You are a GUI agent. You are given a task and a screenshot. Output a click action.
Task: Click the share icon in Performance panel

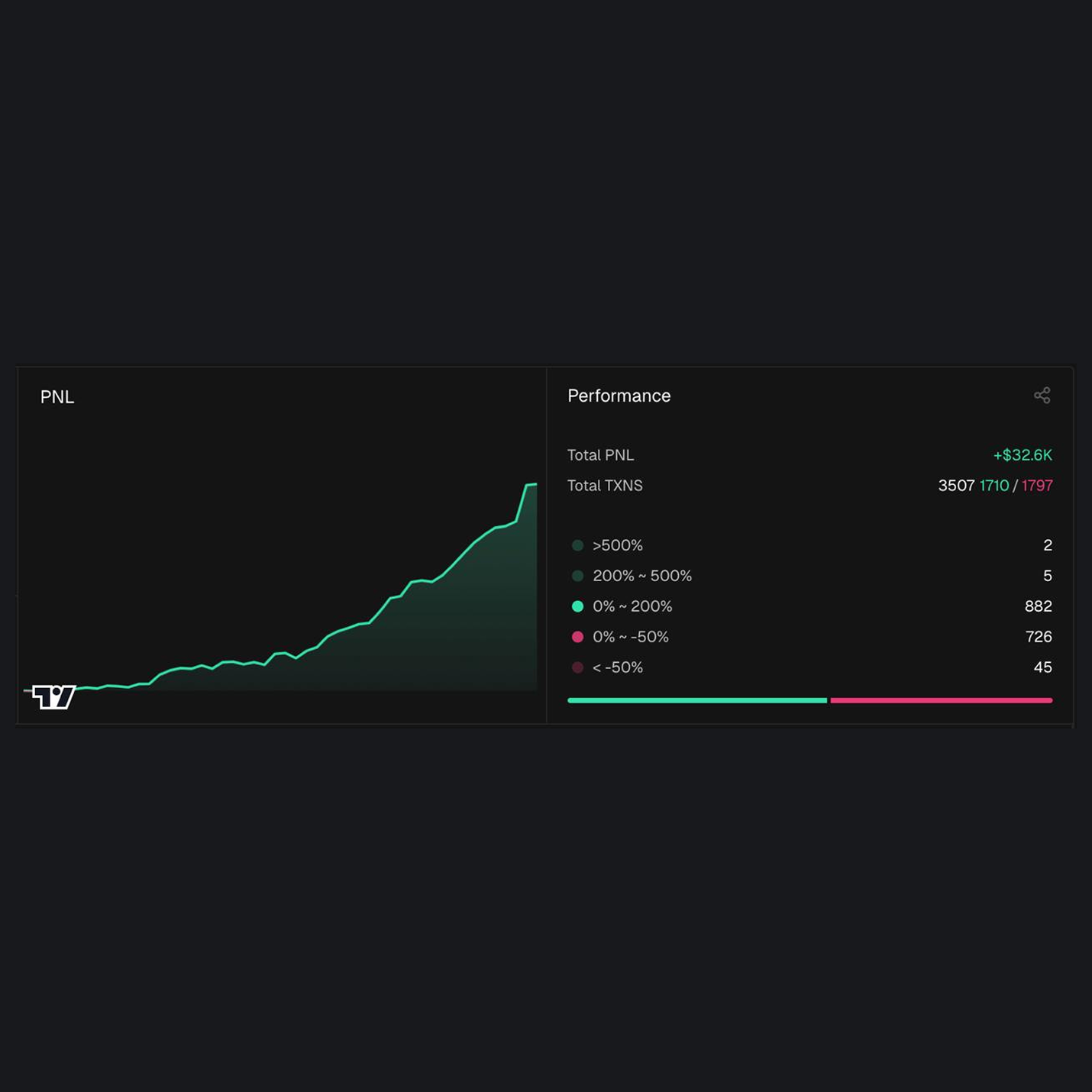pyautogui.click(x=1042, y=395)
